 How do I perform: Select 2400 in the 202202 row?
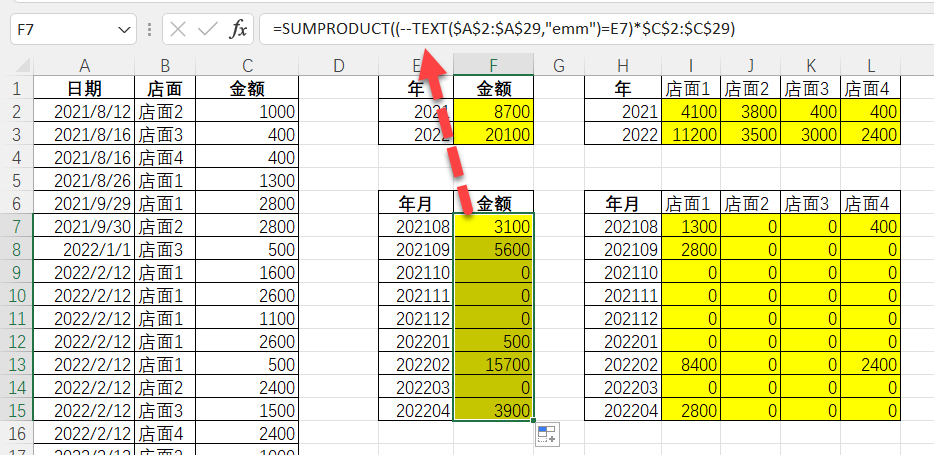coord(870,364)
